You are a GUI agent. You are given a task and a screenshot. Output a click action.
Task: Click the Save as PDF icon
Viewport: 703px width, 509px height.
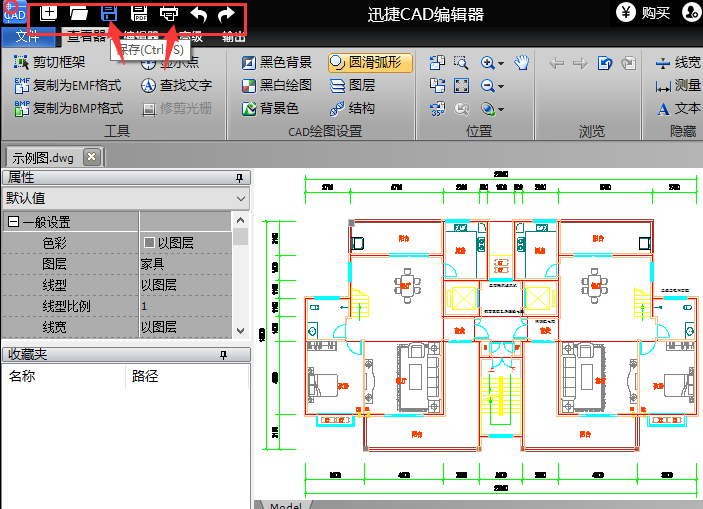pos(140,14)
